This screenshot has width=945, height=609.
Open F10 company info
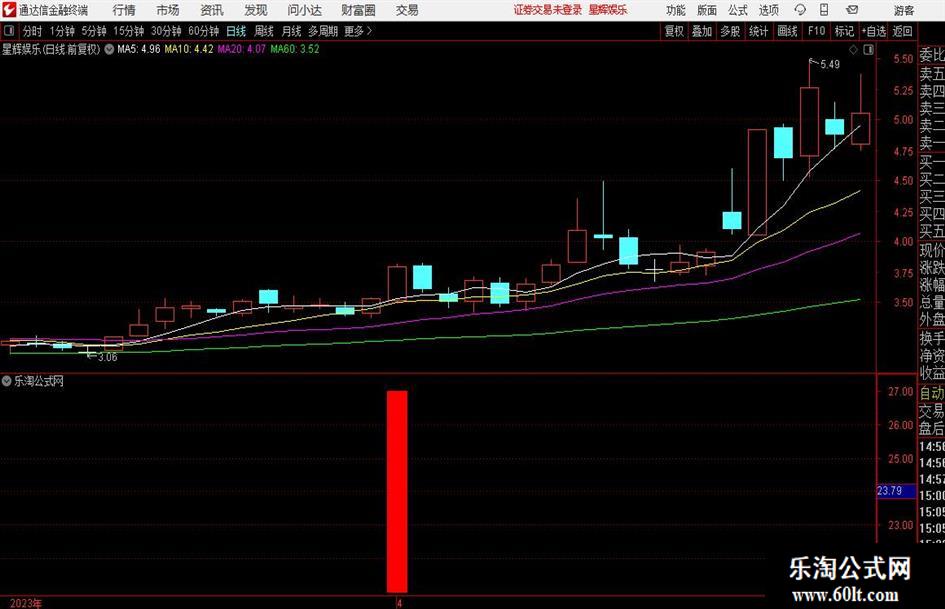tap(817, 31)
